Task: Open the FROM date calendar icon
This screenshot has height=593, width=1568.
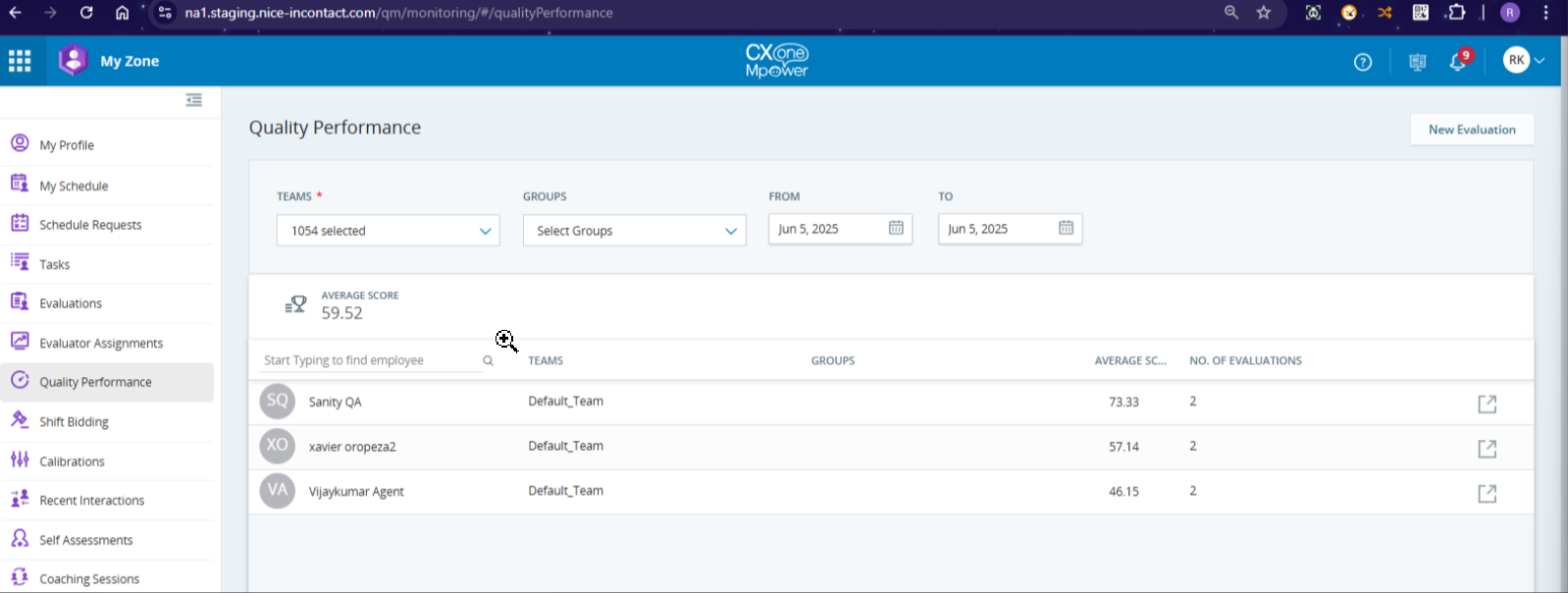Action: pos(896,228)
